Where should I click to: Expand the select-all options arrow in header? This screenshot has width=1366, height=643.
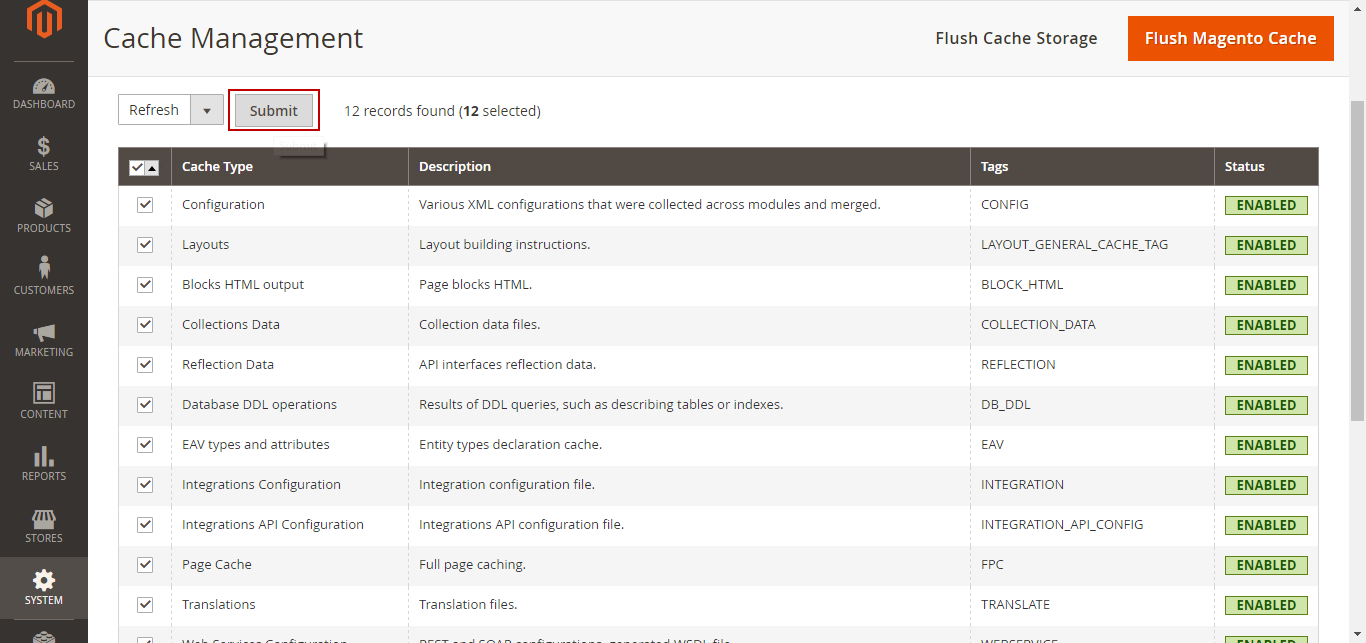[152, 168]
